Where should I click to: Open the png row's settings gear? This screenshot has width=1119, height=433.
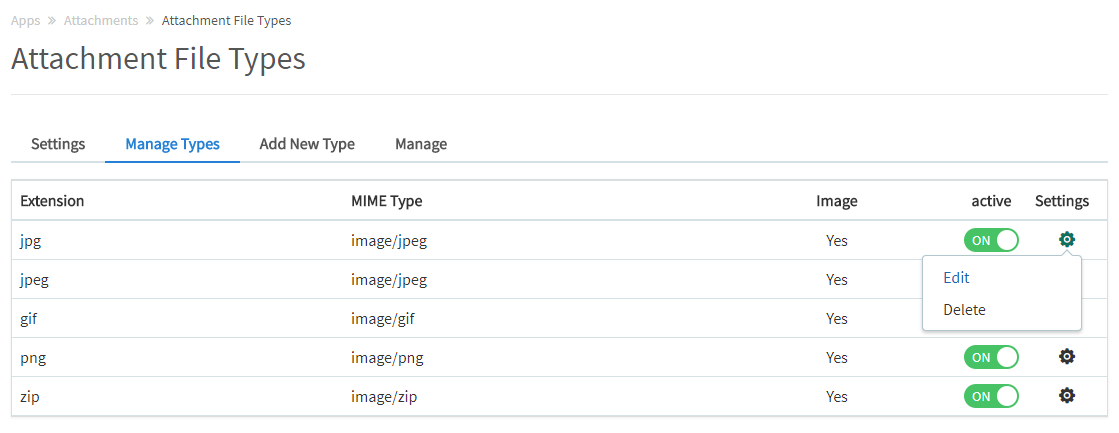[x=1067, y=357]
